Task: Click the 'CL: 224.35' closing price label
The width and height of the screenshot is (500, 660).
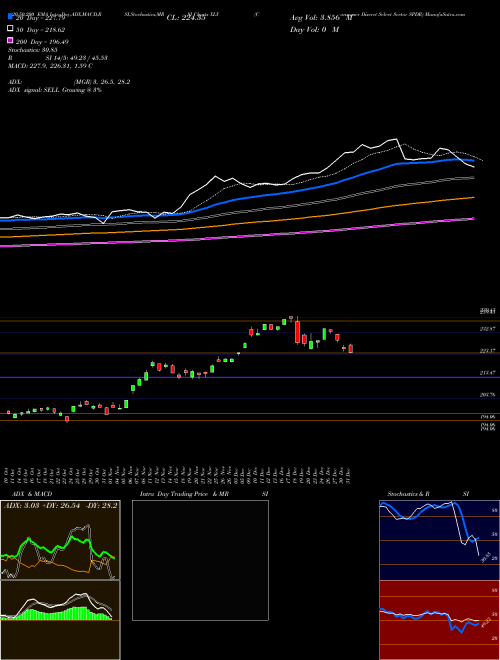Action: tap(186, 18)
